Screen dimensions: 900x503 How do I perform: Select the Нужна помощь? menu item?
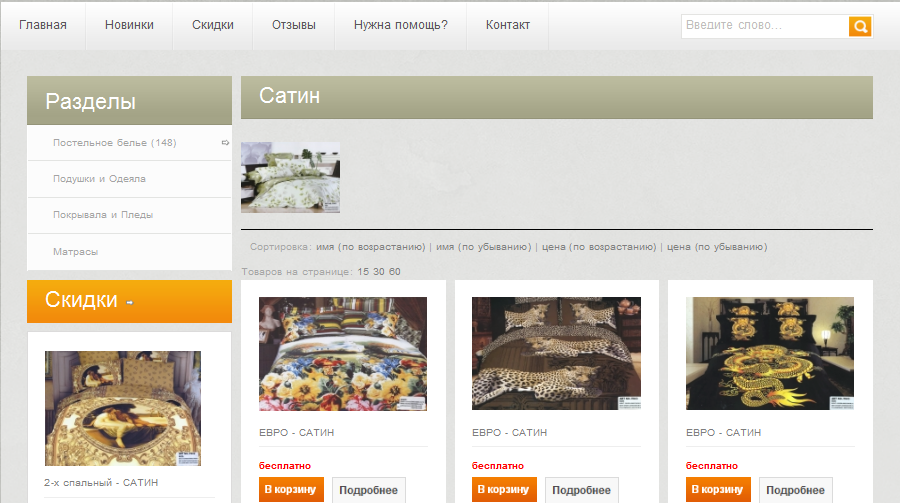pyautogui.click(x=400, y=25)
